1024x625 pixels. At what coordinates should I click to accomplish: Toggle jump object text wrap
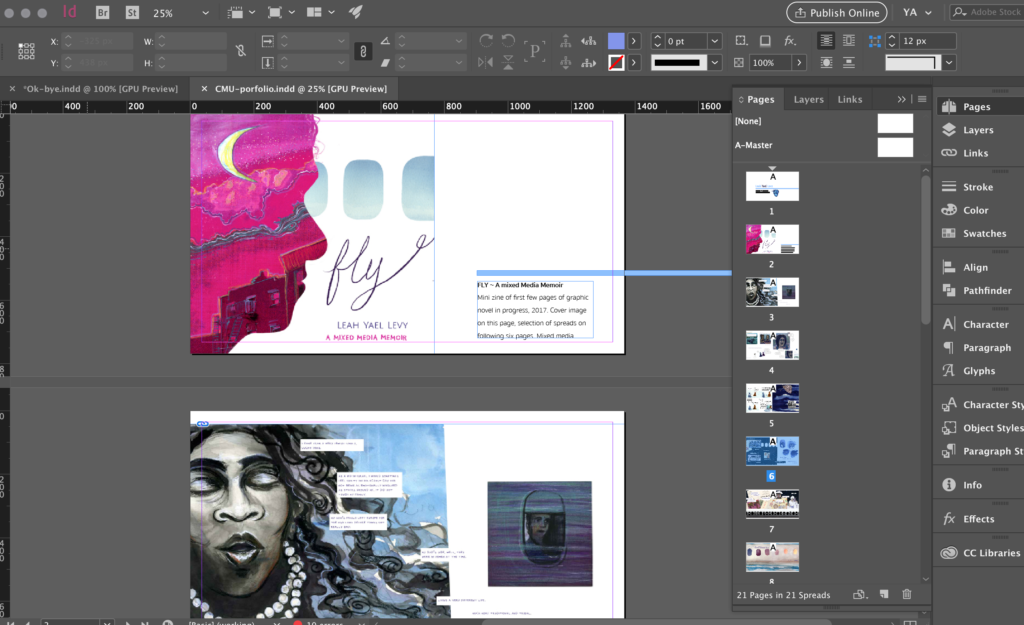[x=848, y=63]
